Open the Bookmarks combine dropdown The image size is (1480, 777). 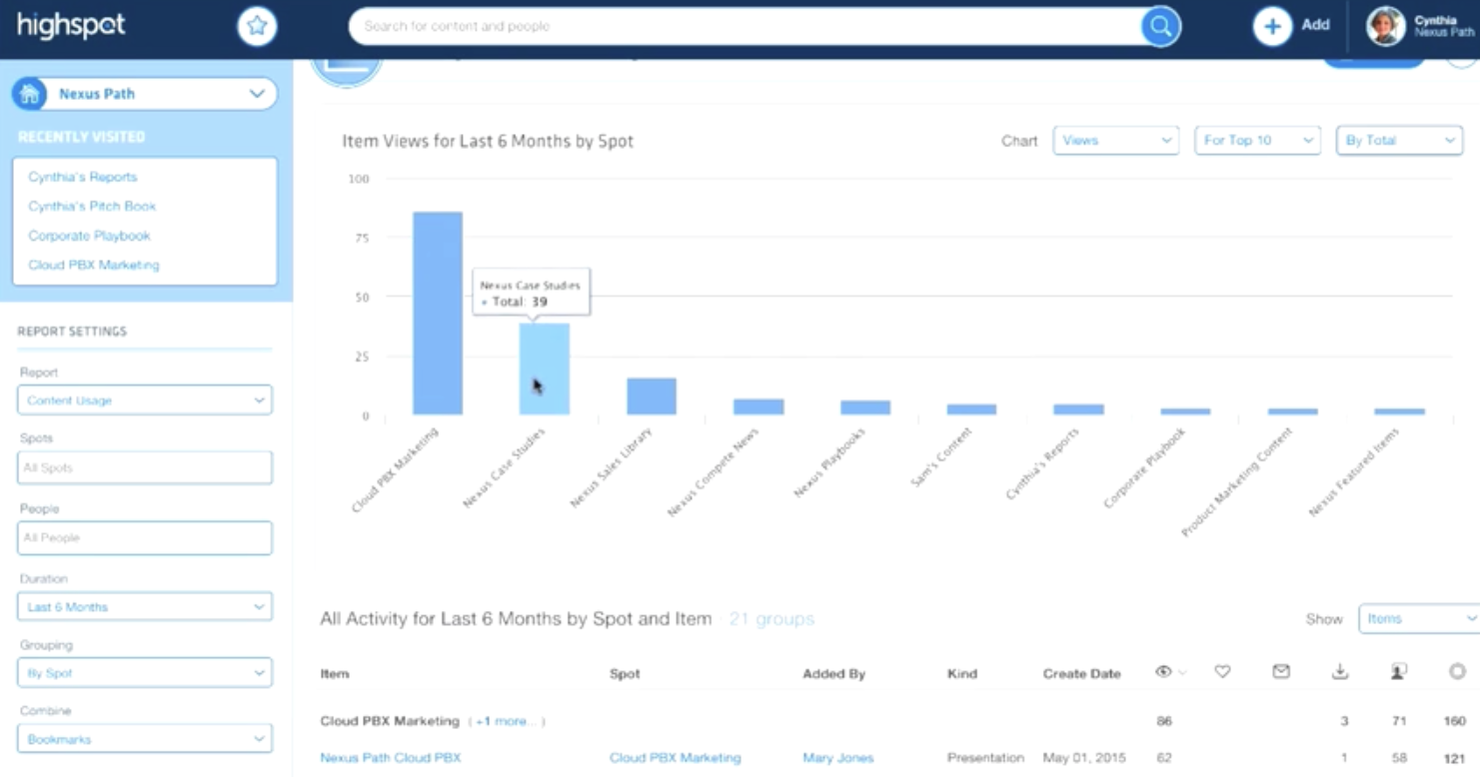pos(145,739)
